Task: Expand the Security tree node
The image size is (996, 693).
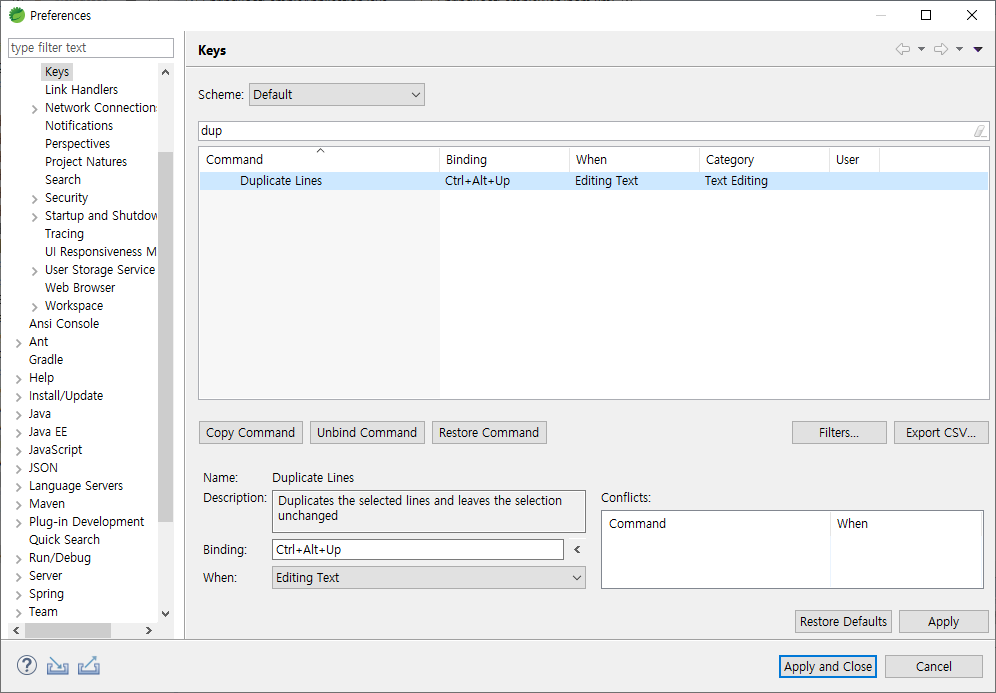Action: [x=34, y=199]
